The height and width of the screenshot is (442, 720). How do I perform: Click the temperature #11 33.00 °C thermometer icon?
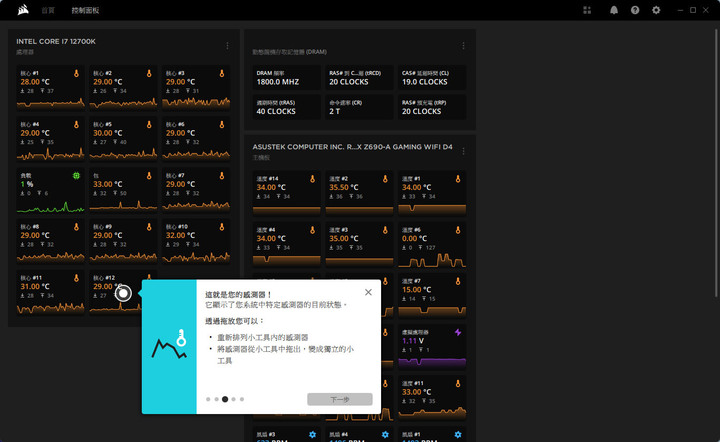coord(458,384)
